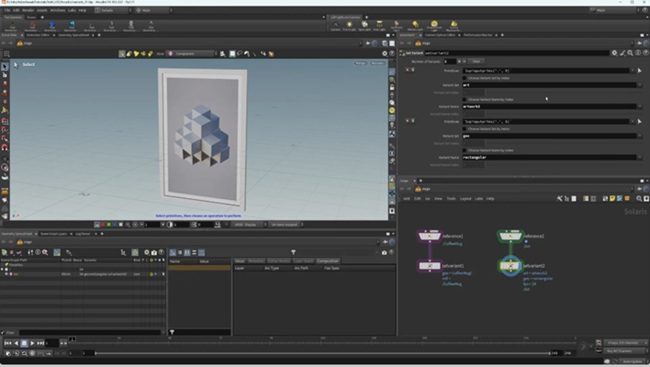Image resolution: width=650 pixels, height=367 pixels.
Task: Click network editor find magnifier icon
Action: tap(639, 199)
